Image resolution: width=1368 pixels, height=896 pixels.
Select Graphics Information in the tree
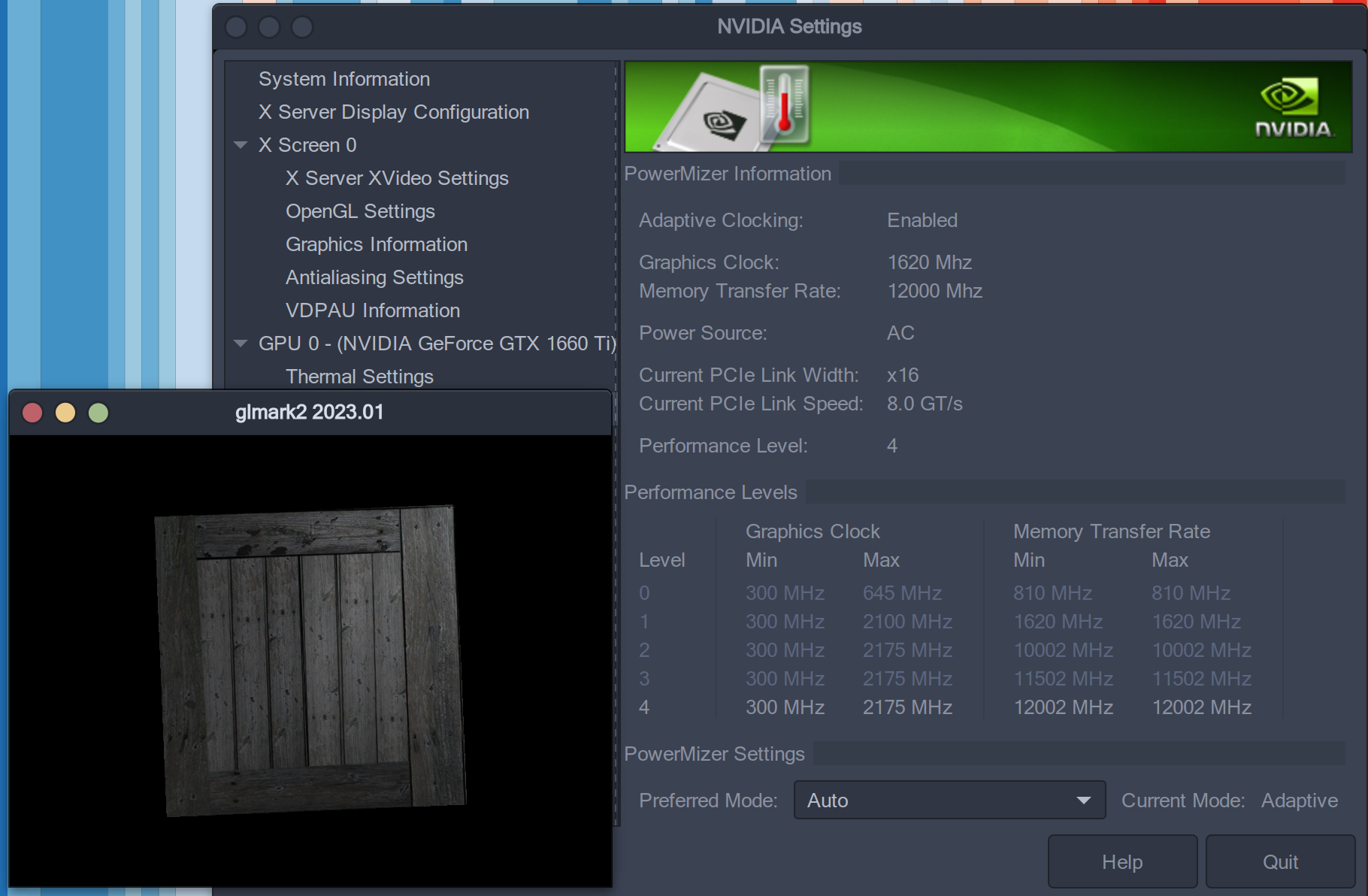376,244
